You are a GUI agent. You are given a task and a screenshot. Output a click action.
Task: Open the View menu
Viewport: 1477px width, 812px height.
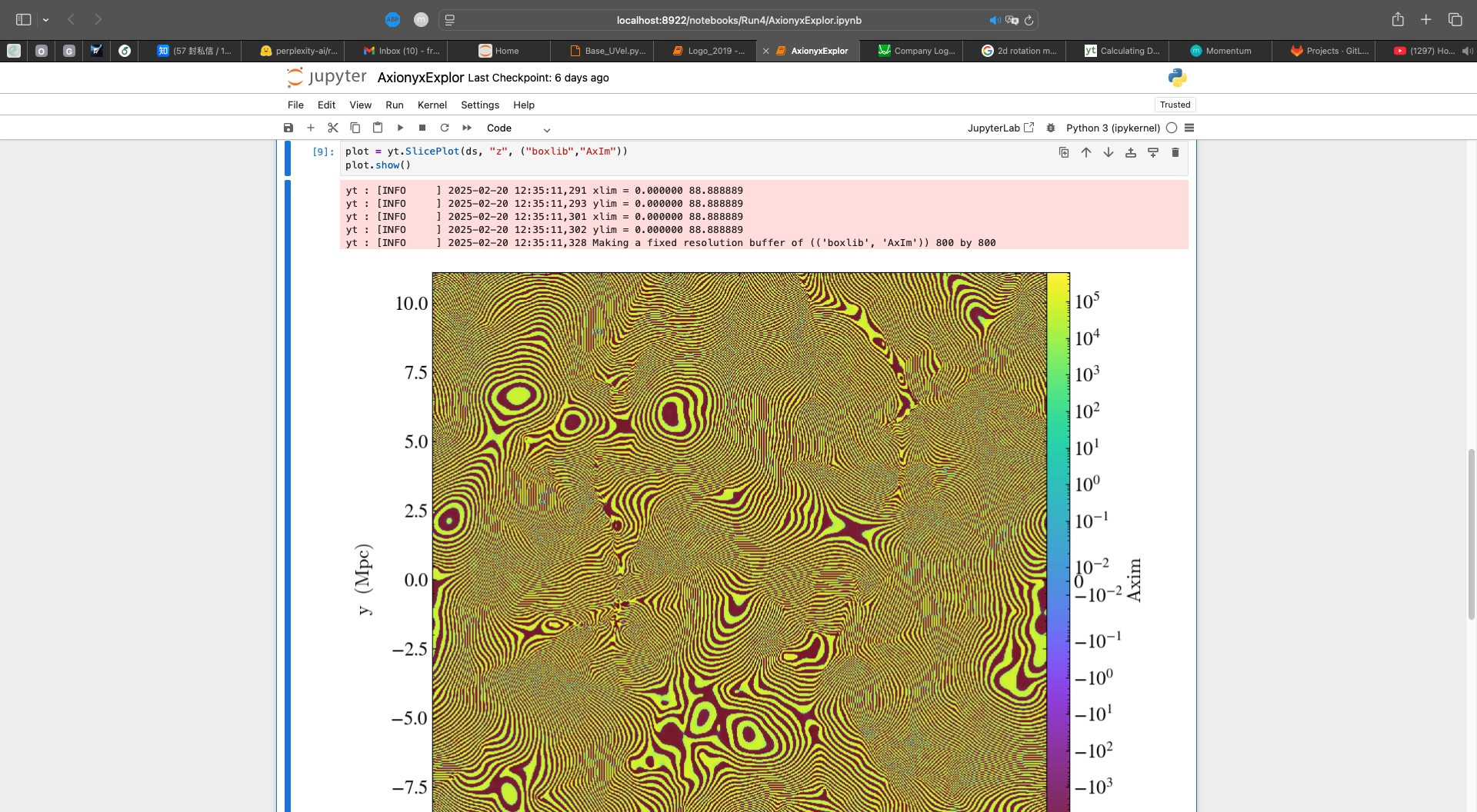click(x=360, y=105)
